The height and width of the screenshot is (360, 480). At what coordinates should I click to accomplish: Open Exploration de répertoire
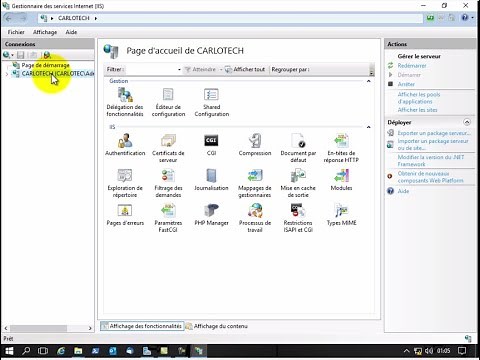(x=125, y=183)
